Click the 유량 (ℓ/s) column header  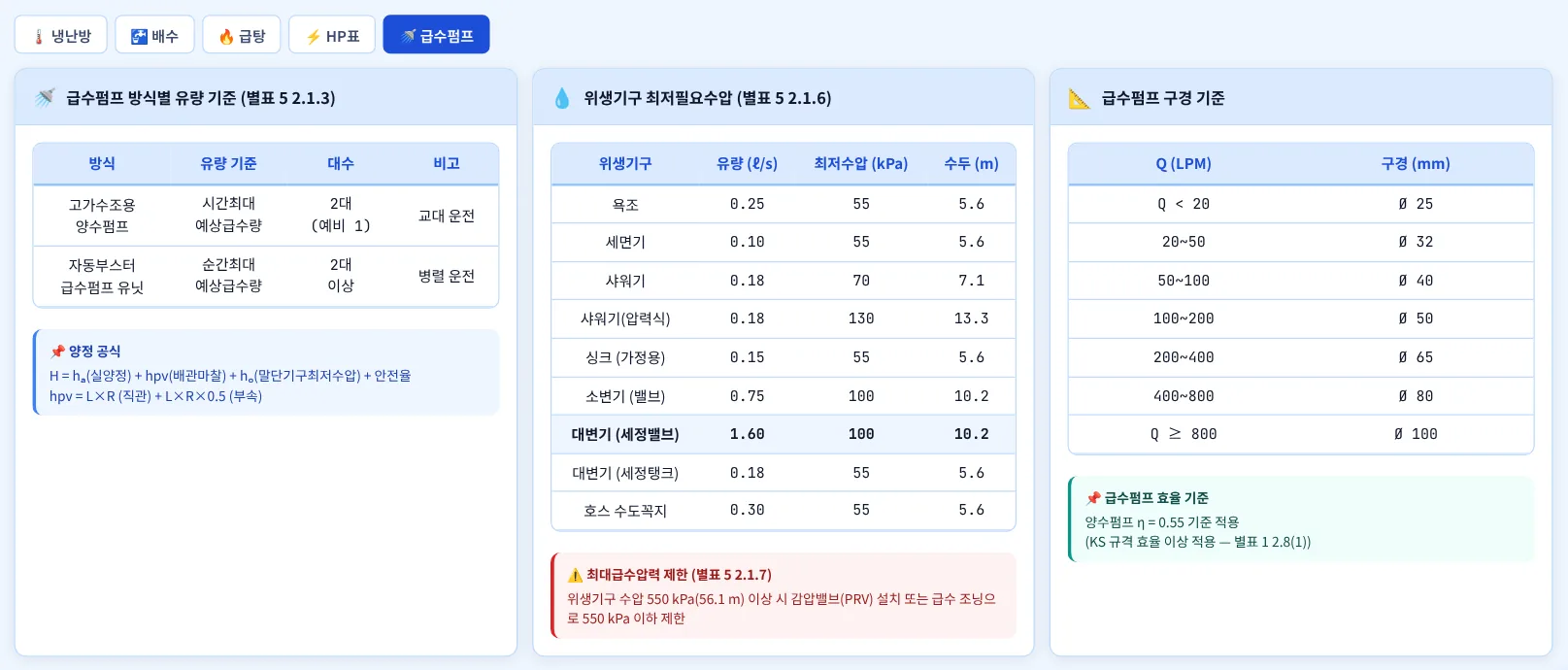tap(748, 164)
